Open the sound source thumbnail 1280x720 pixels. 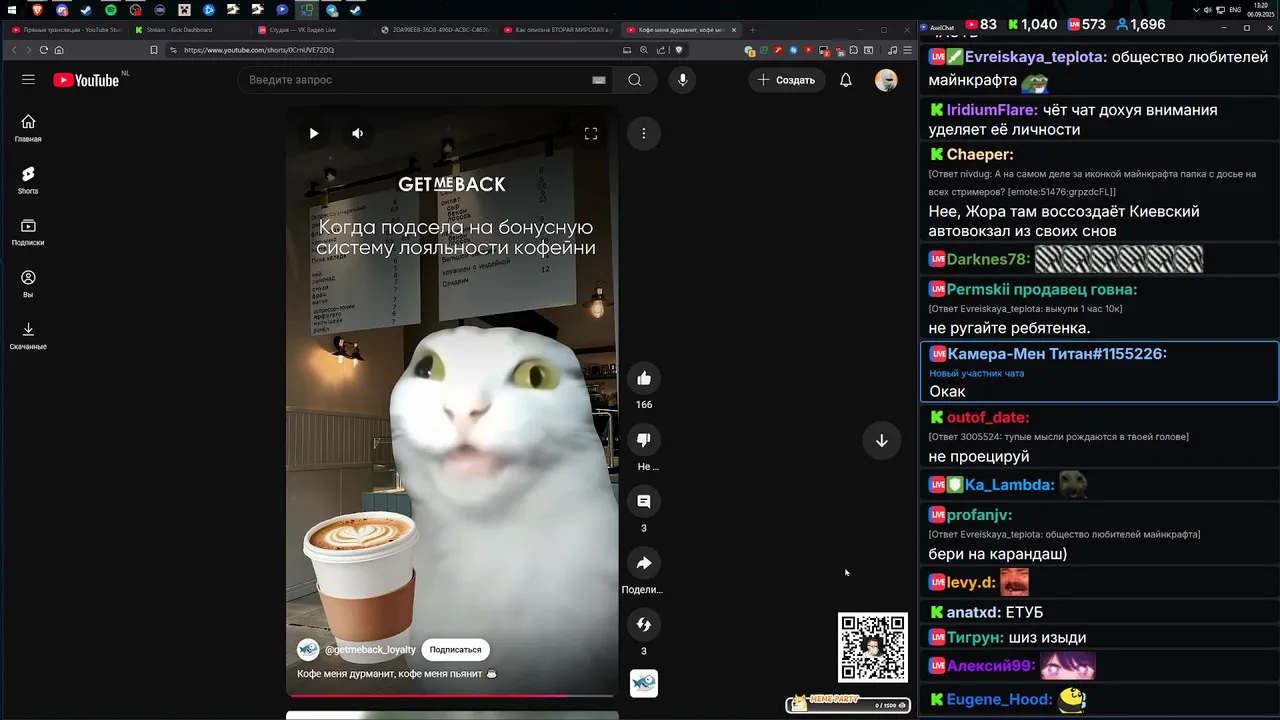[x=644, y=683]
